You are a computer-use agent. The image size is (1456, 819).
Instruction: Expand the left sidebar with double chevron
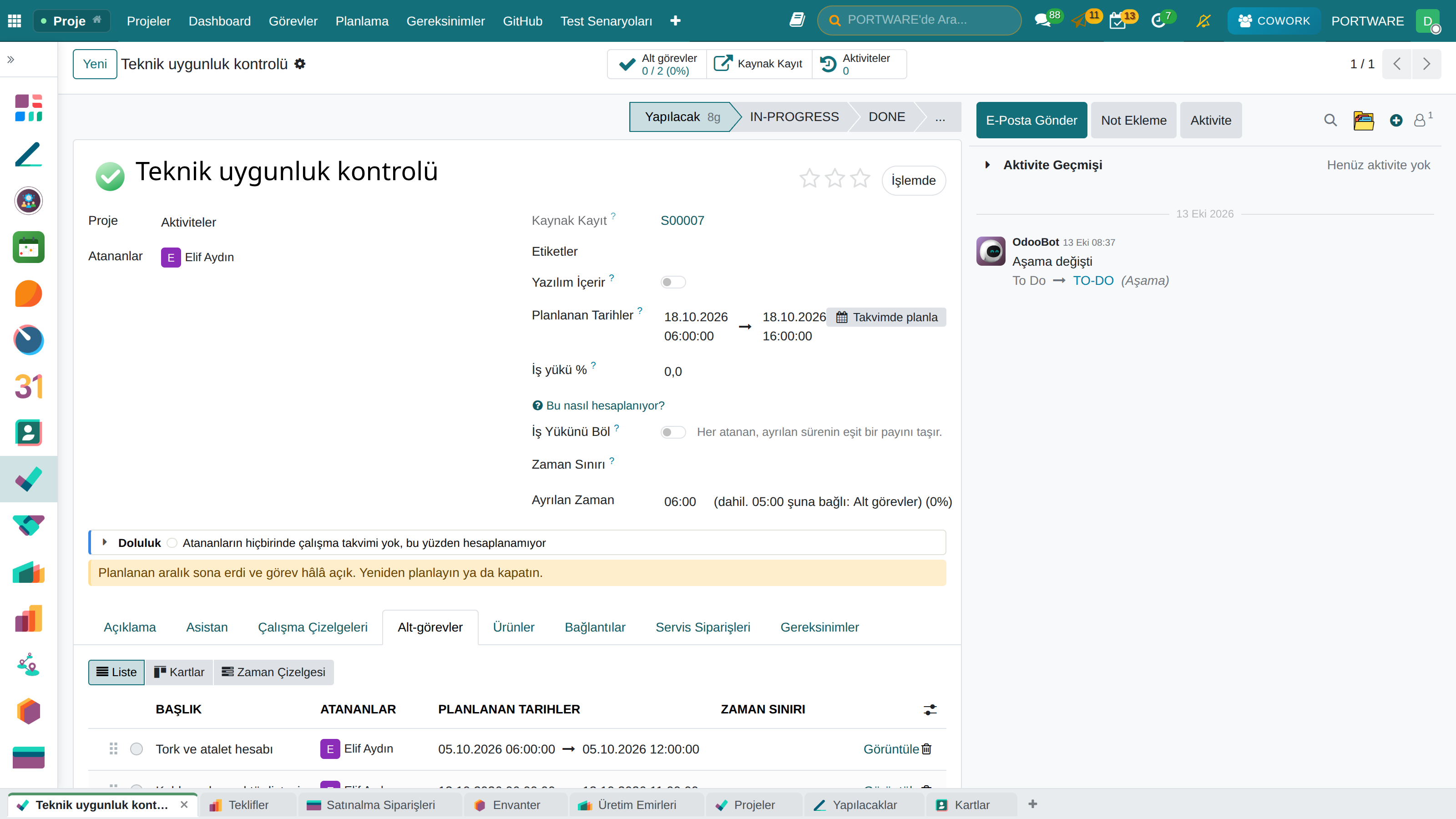pos(11,59)
